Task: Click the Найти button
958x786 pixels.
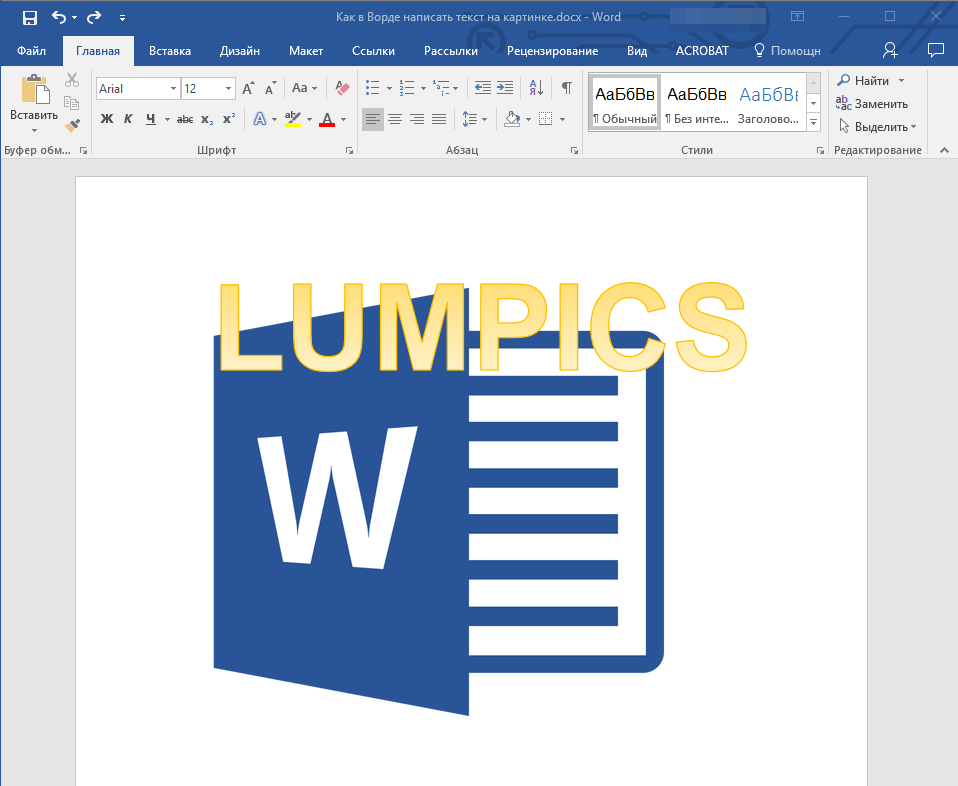Action: click(x=864, y=80)
